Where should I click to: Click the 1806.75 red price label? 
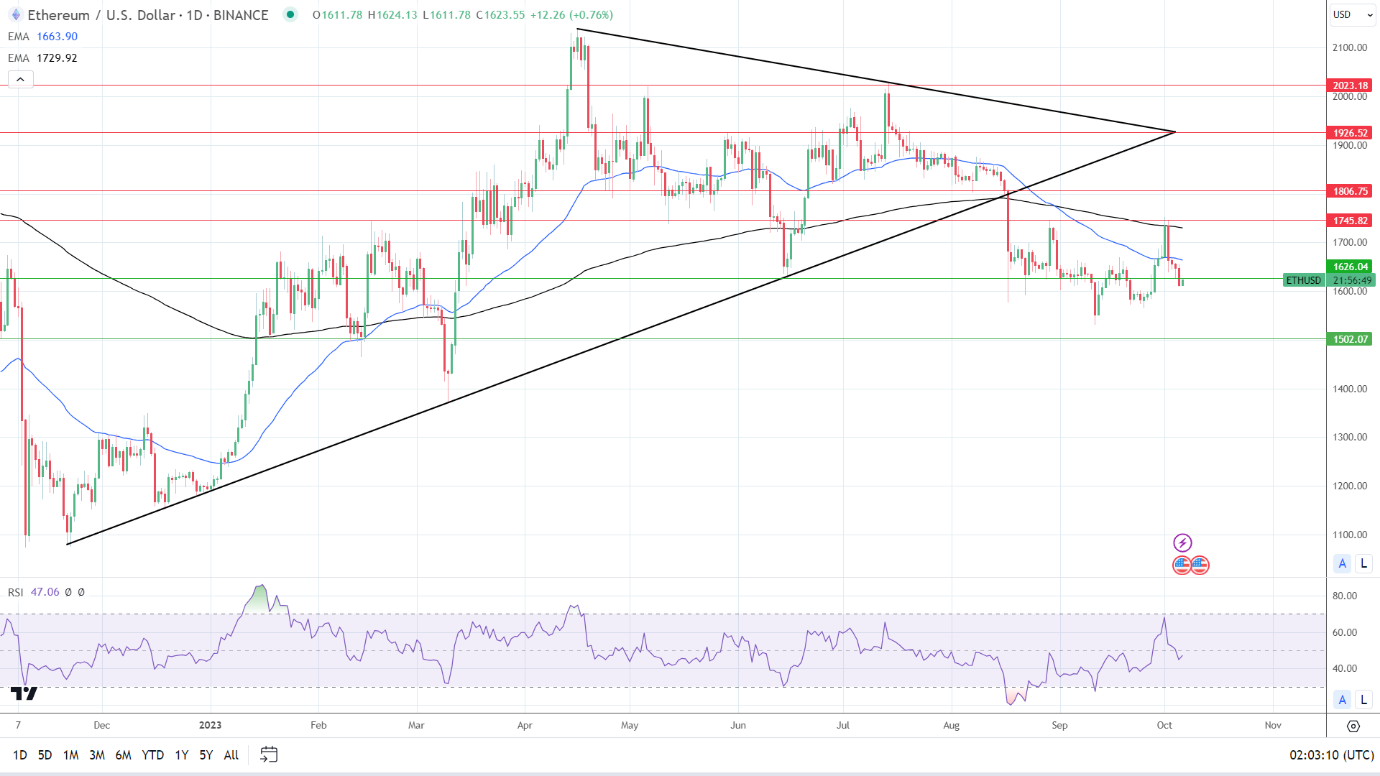click(x=1349, y=190)
